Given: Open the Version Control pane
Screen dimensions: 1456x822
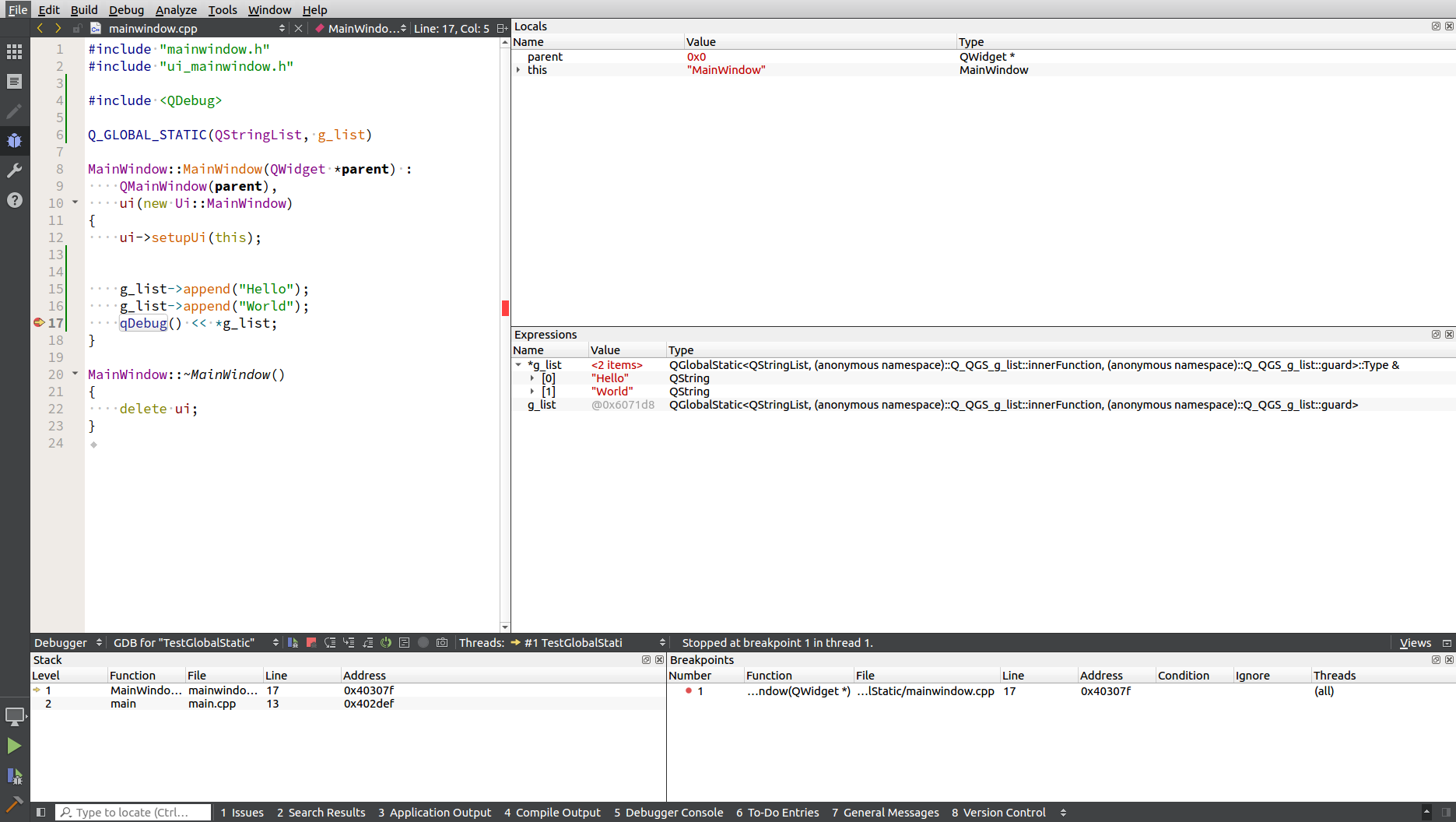Looking at the screenshot, I should click(x=998, y=812).
